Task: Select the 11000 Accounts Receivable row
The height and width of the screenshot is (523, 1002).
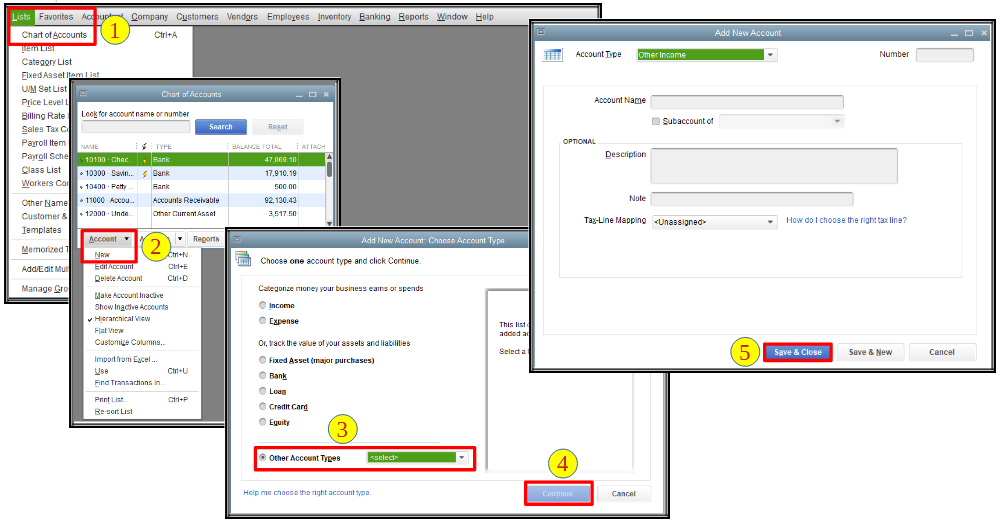Action: pos(201,200)
